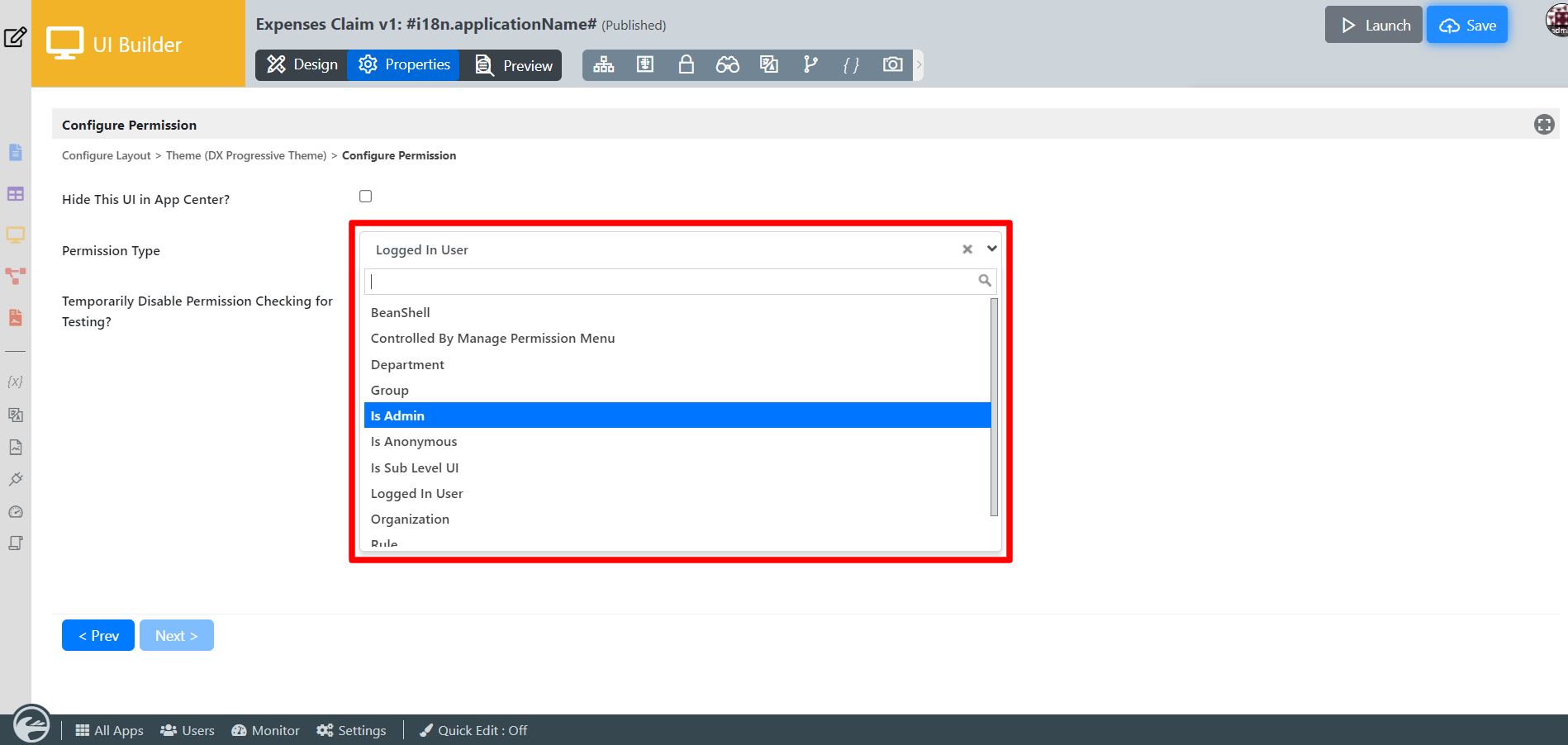Click the git branch version icon

tap(810, 64)
